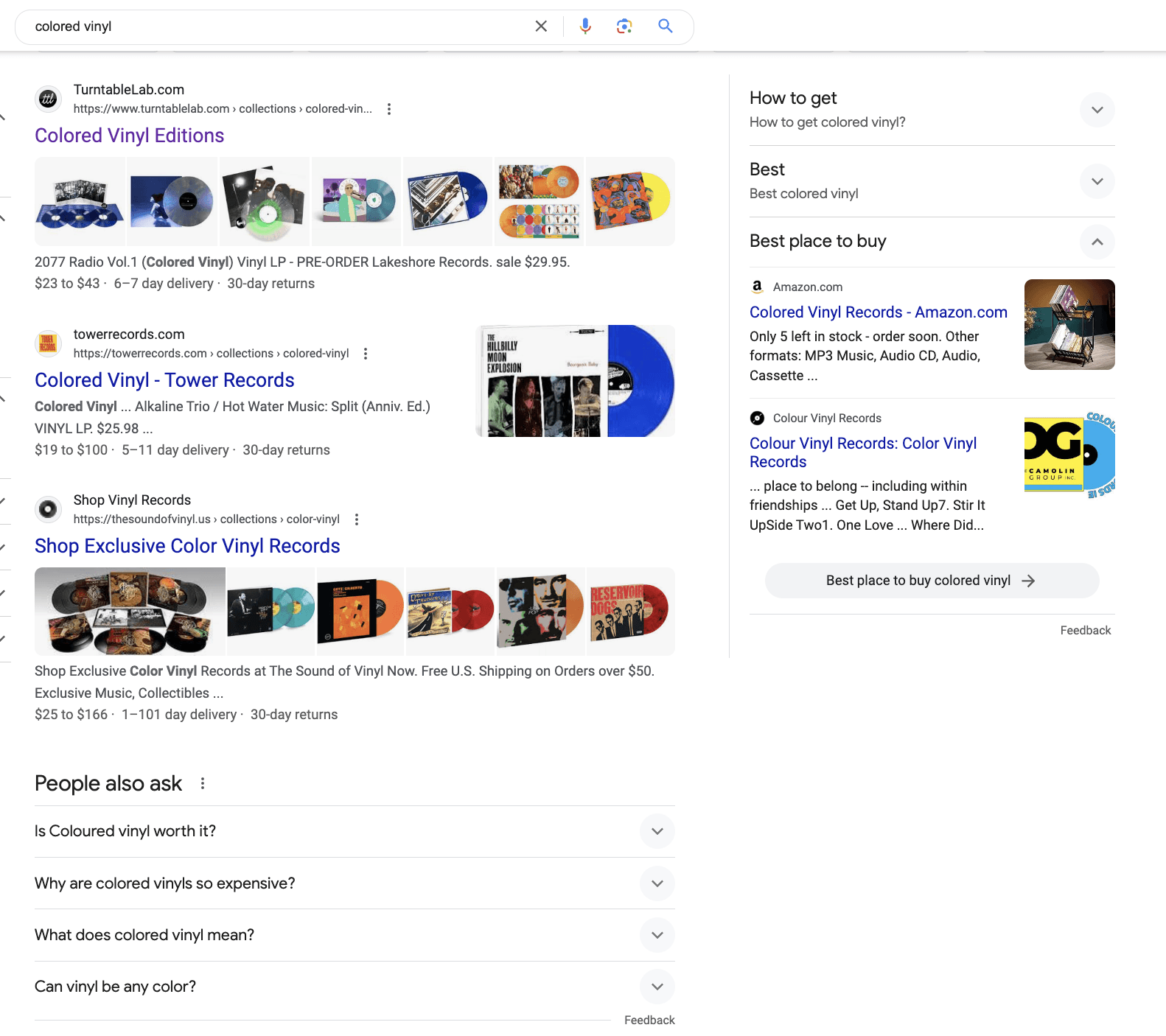Open the TurntableLab result's three-dot menu
This screenshot has width=1166, height=1036.
point(389,109)
